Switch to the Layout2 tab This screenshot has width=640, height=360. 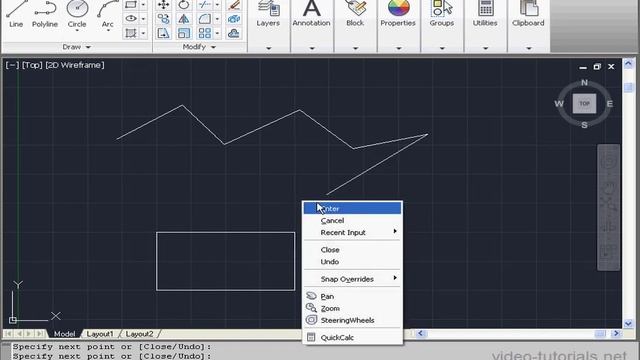pyautogui.click(x=139, y=333)
